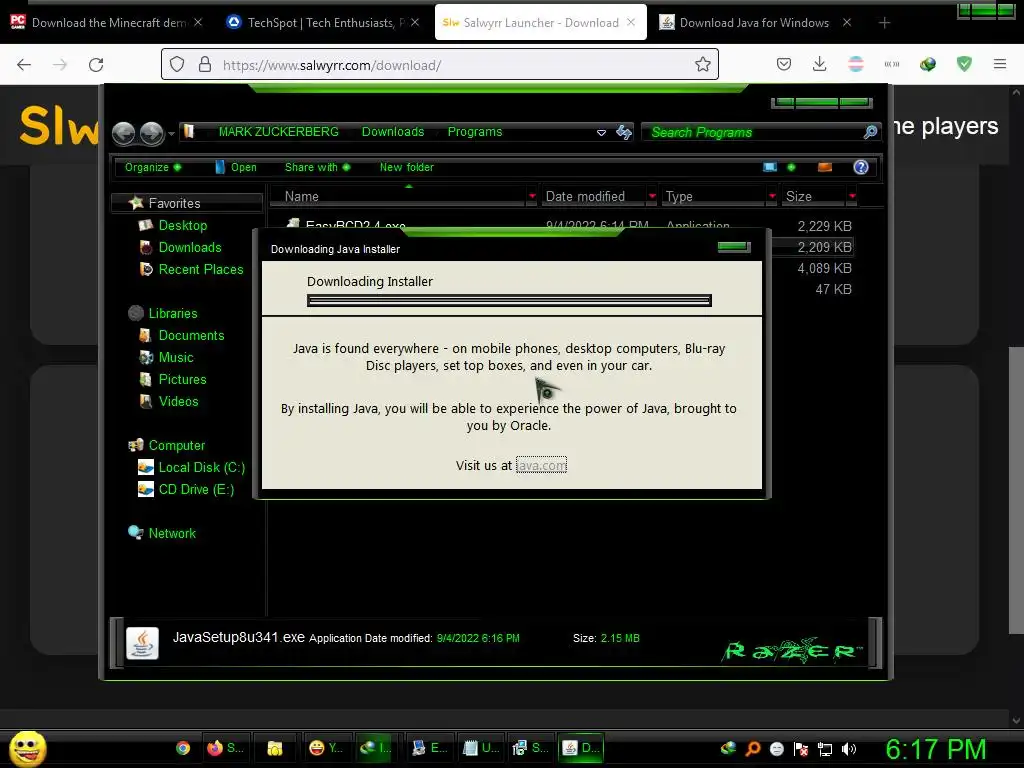Viewport: 1024px width, 768px height.
Task: Bookmark this page with the star
Action: [703, 64]
